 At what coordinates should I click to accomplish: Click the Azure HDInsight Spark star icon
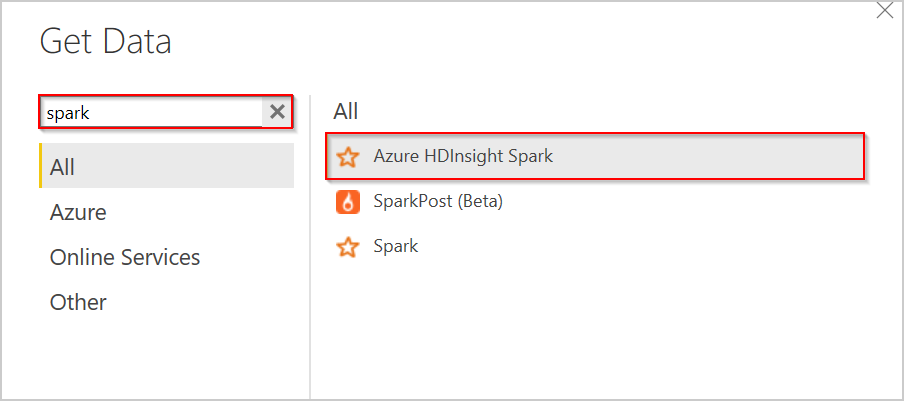point(347,156)
